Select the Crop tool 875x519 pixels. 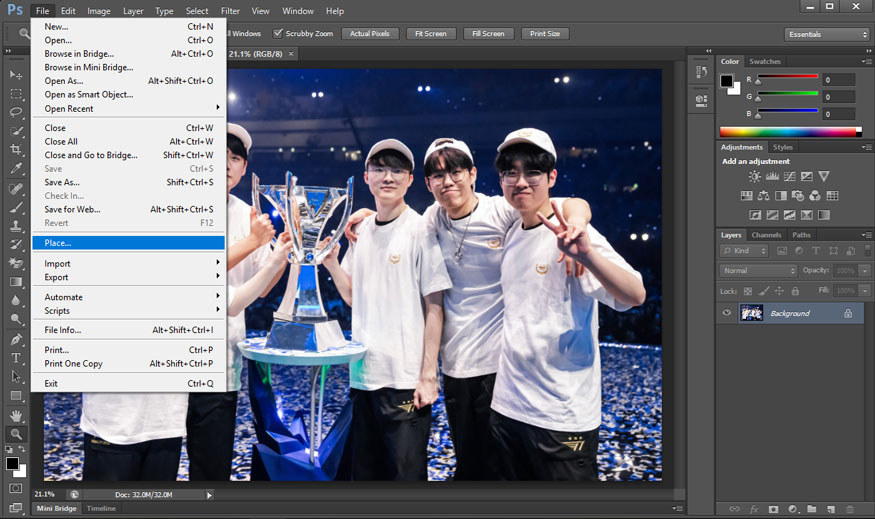[16, 150]
